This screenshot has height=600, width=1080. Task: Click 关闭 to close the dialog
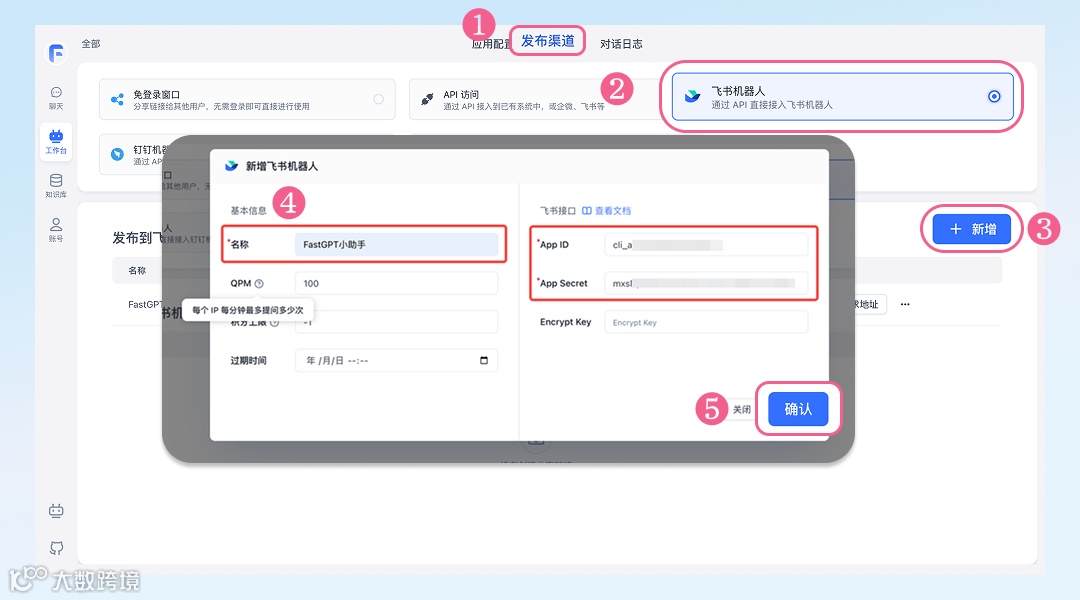(x=742, y=409)
